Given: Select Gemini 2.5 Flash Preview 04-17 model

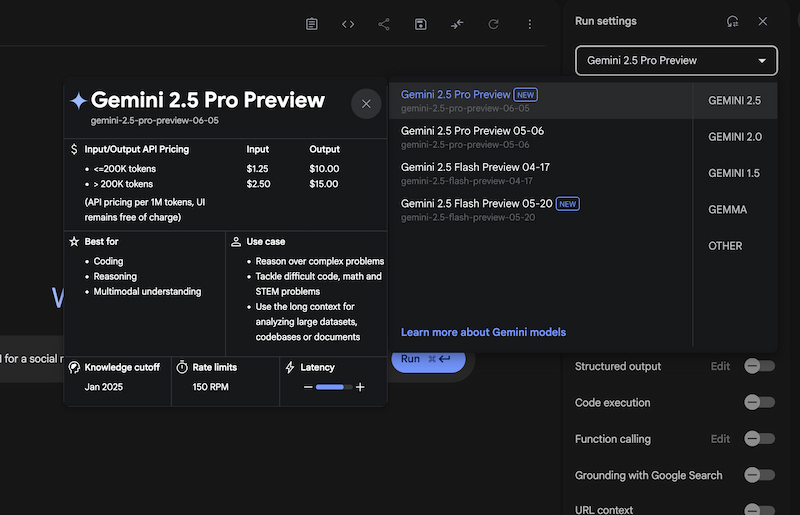Looking at the screenshot, I should pos(540,173).
